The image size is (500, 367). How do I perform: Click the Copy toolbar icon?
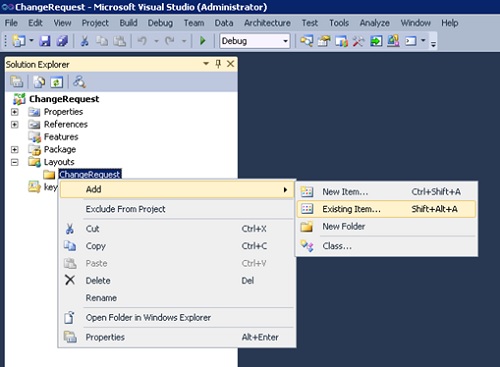(102, 41)
